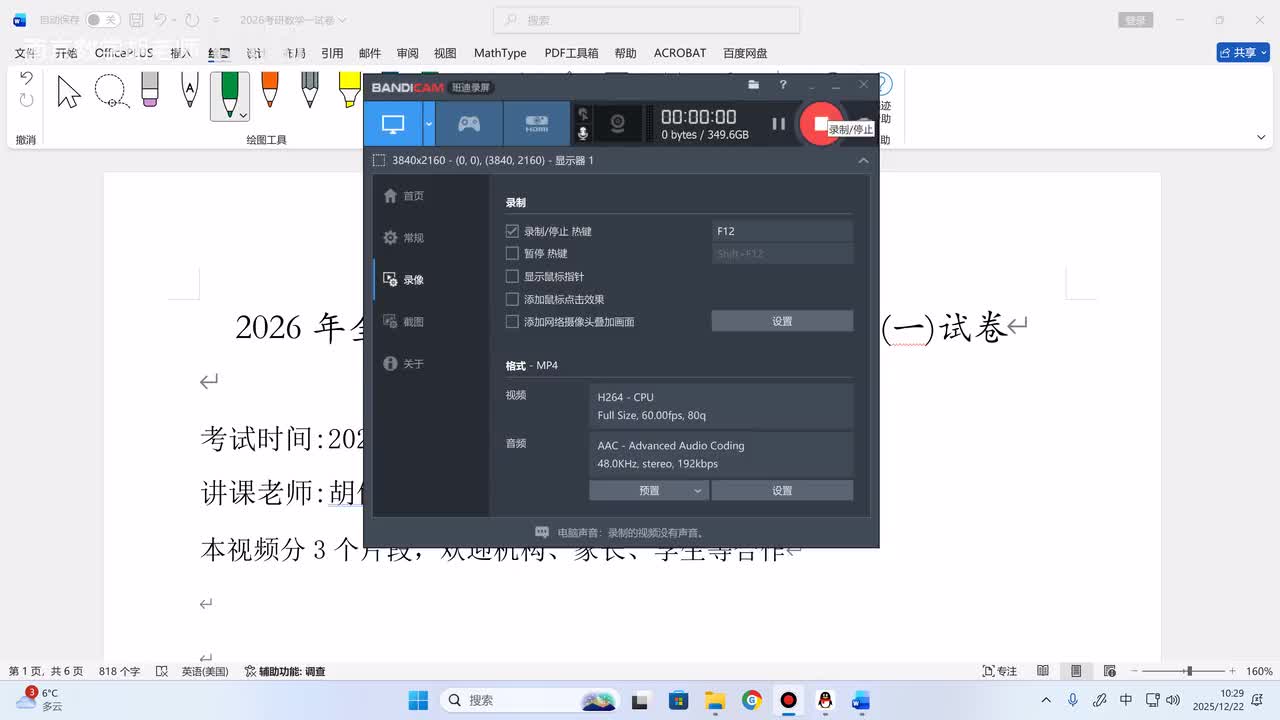Open Bandicam output folder icon
The width and height of the screenshot is (1280, 720).
(x=753, y=85)
